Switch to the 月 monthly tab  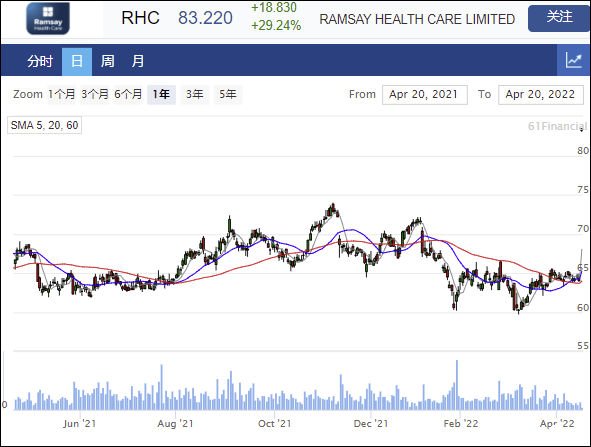tap(138, 61)
